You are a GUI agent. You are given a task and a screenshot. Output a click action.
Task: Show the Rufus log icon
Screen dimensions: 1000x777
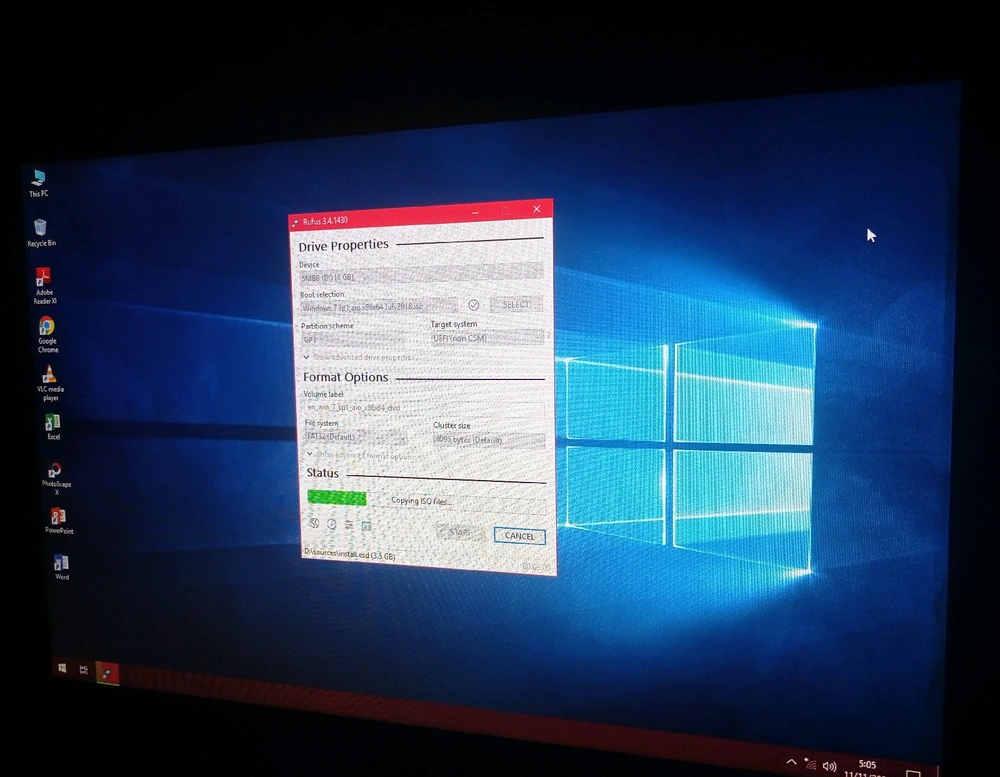(366, 526)
